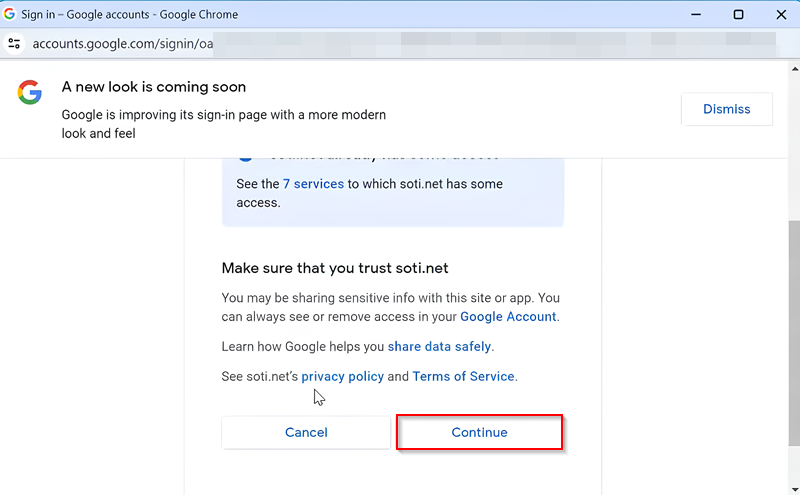Minimize the Google sign-in window
800x495 pixels.
(x=698, y=14)
